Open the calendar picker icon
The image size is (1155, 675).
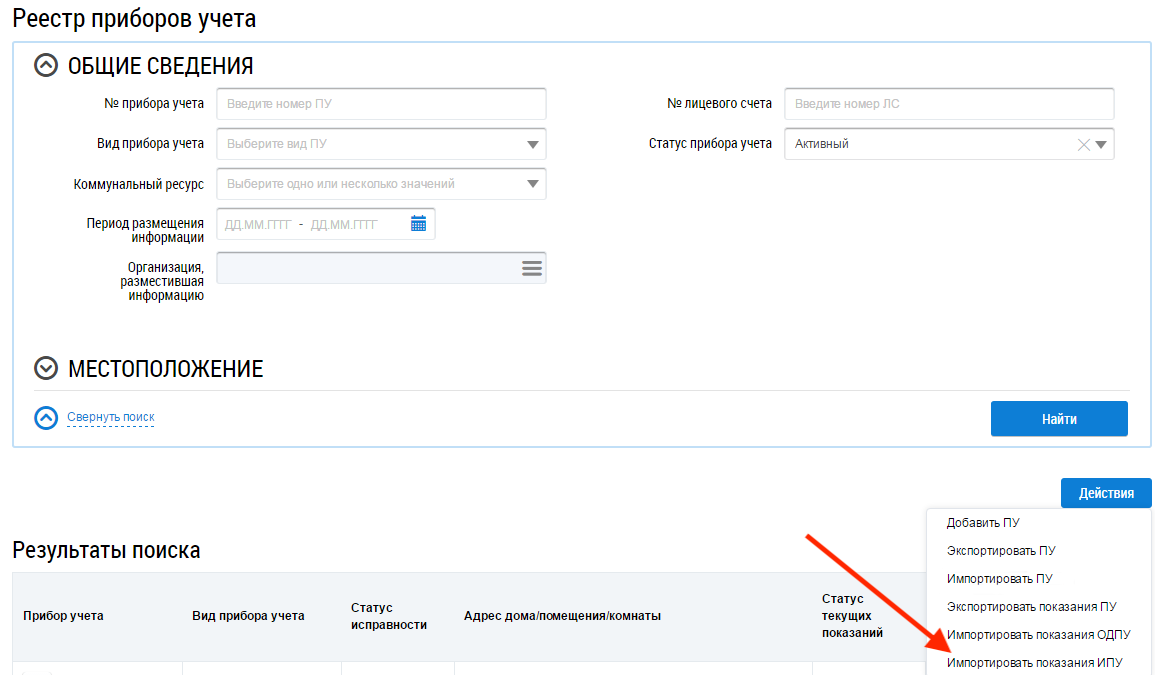coord(418,224)
